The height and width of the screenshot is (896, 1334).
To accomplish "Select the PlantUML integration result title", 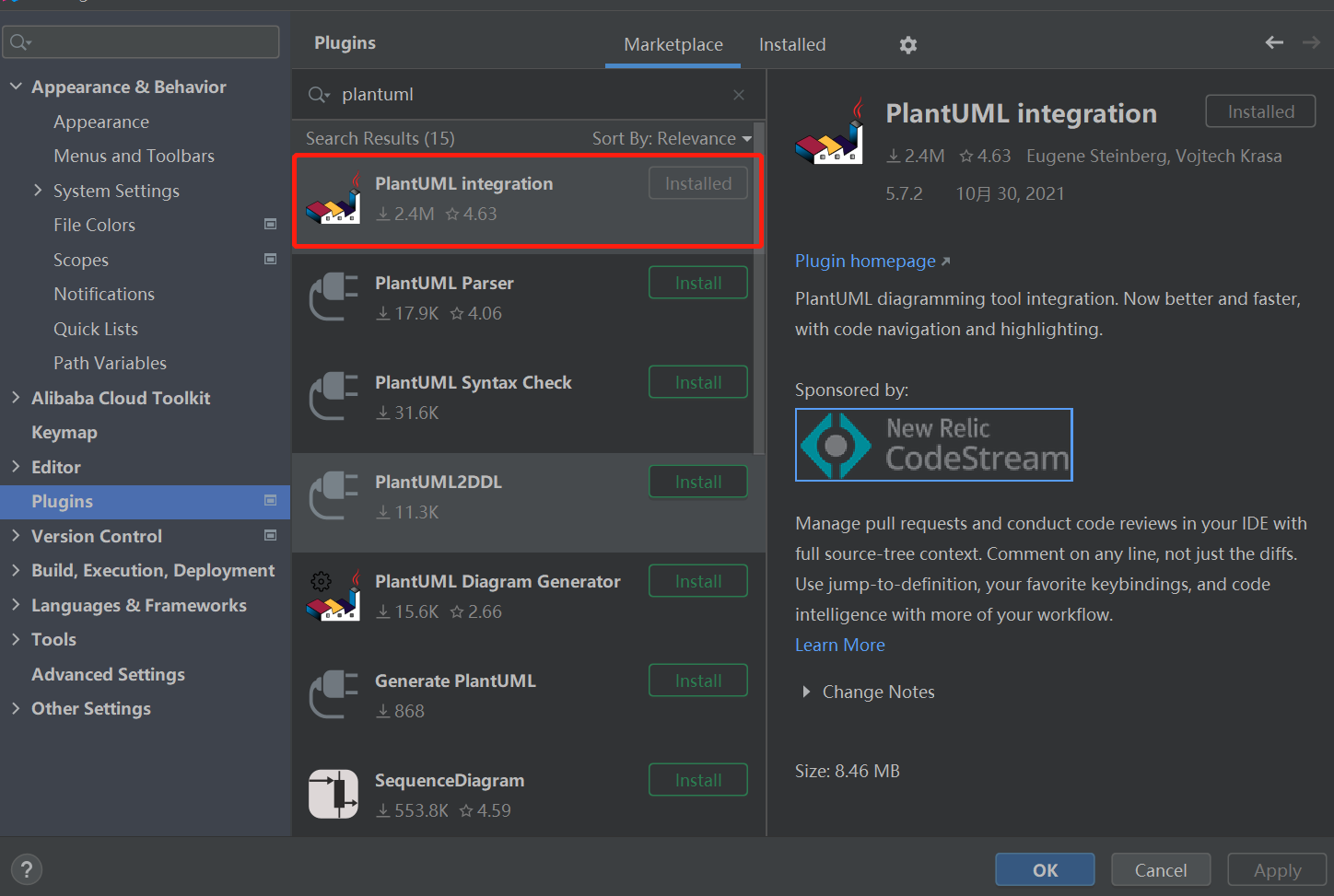I will coord(464,183).
